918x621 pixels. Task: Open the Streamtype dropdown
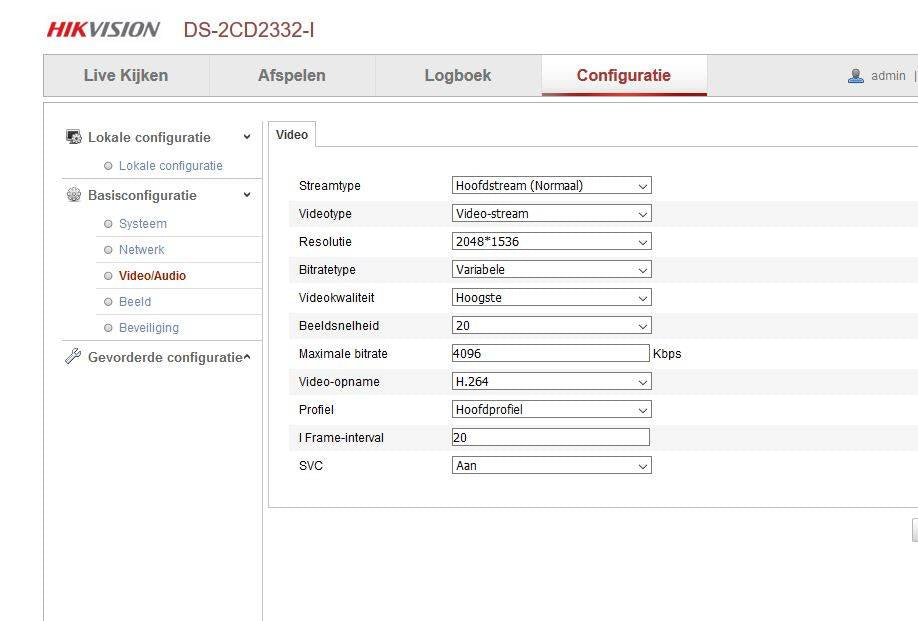[x=551, y=186]
